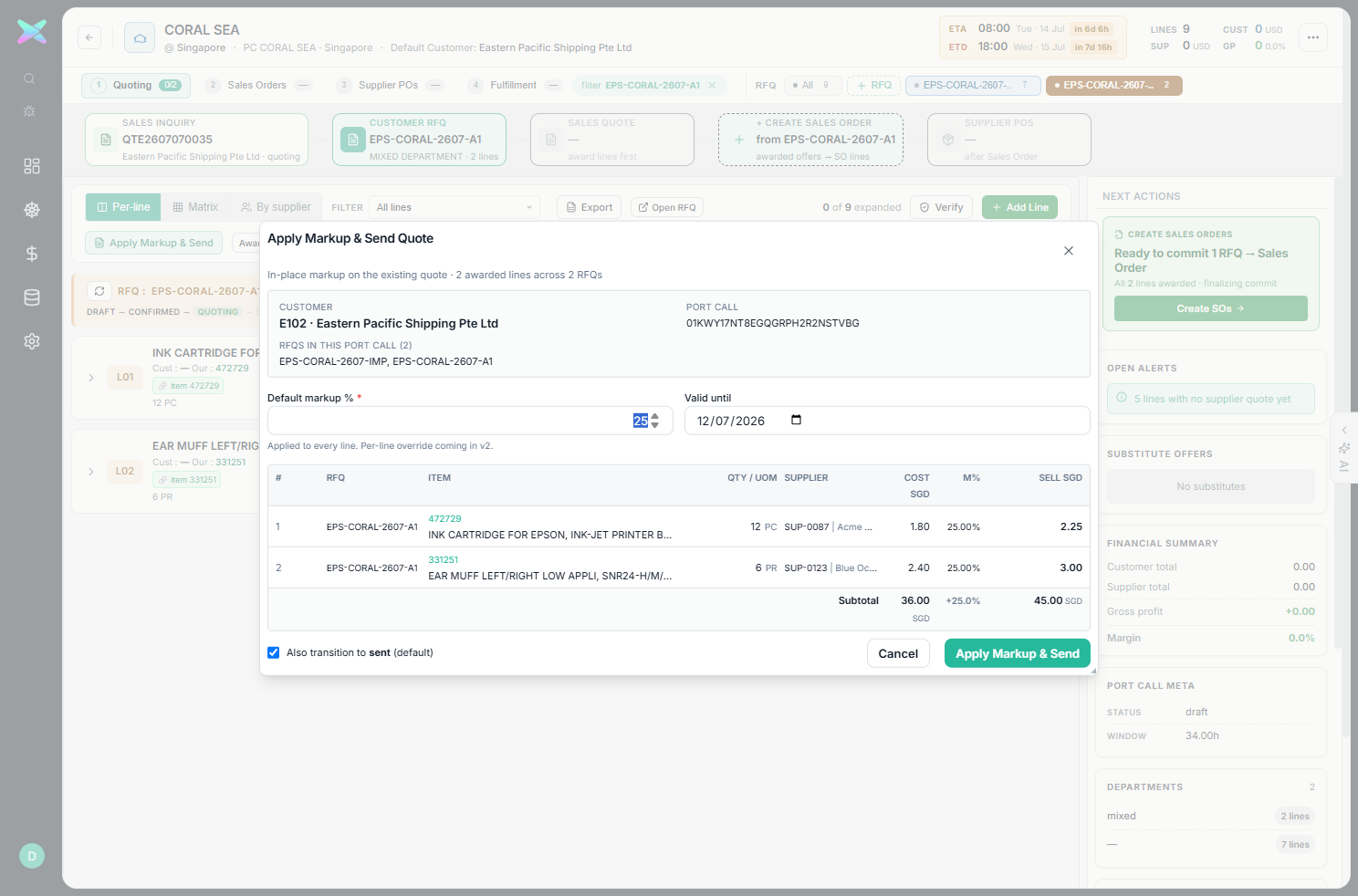Open the three-dot more options menu
The height and width of the screenshot is (896, 1358).
[x=1313, y=37]
